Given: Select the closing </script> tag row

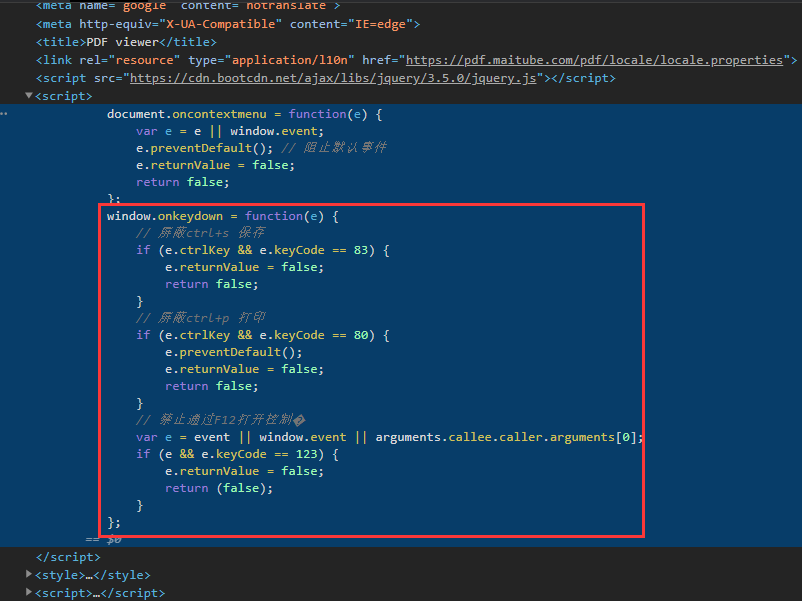Looking at the screenshot, I should 68,557.
